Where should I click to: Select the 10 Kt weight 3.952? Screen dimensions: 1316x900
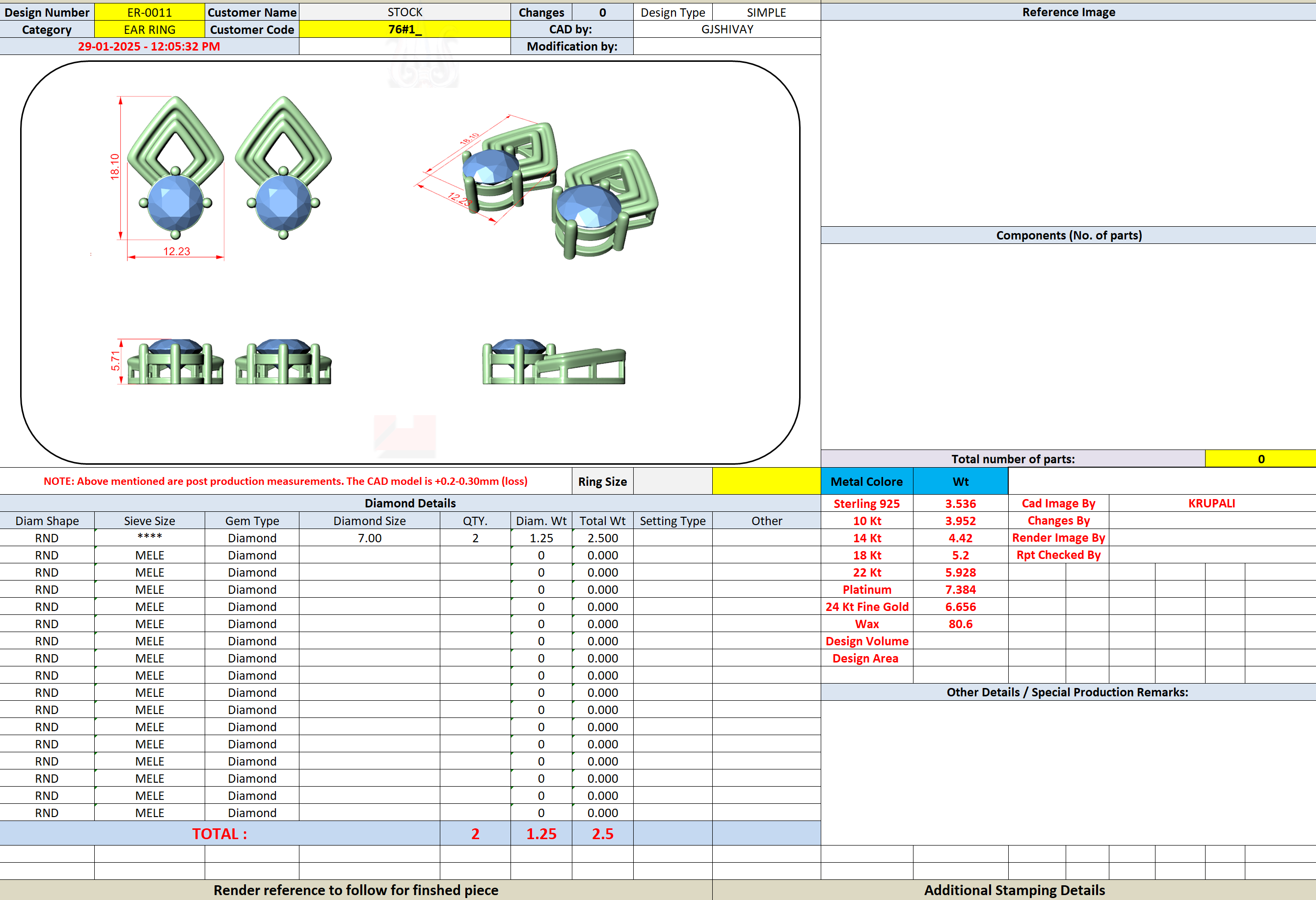[961, 521]
